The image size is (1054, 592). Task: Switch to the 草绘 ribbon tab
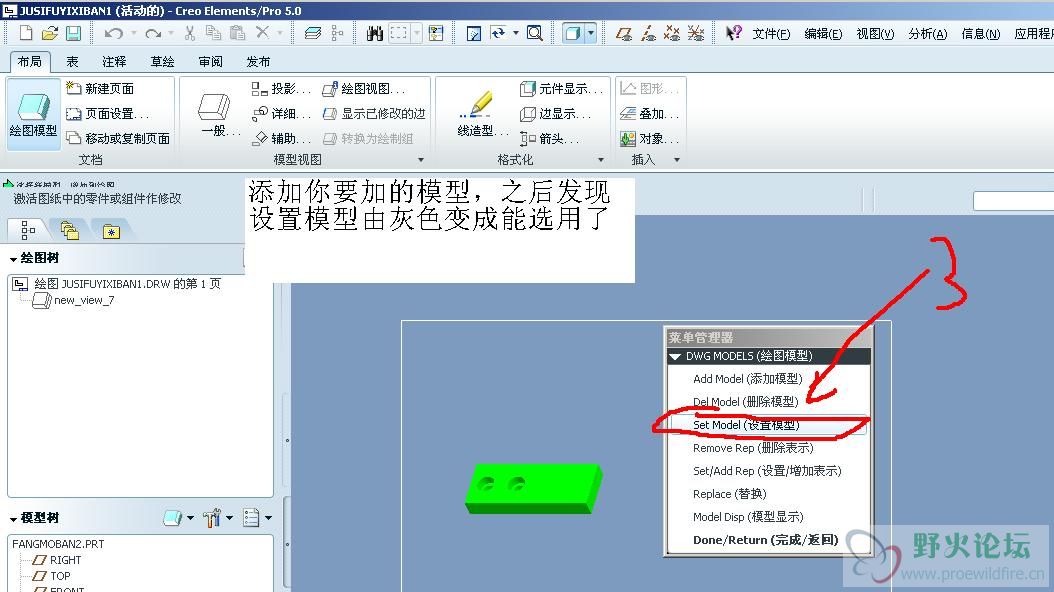pyautogui.click(x=162, y=61)
